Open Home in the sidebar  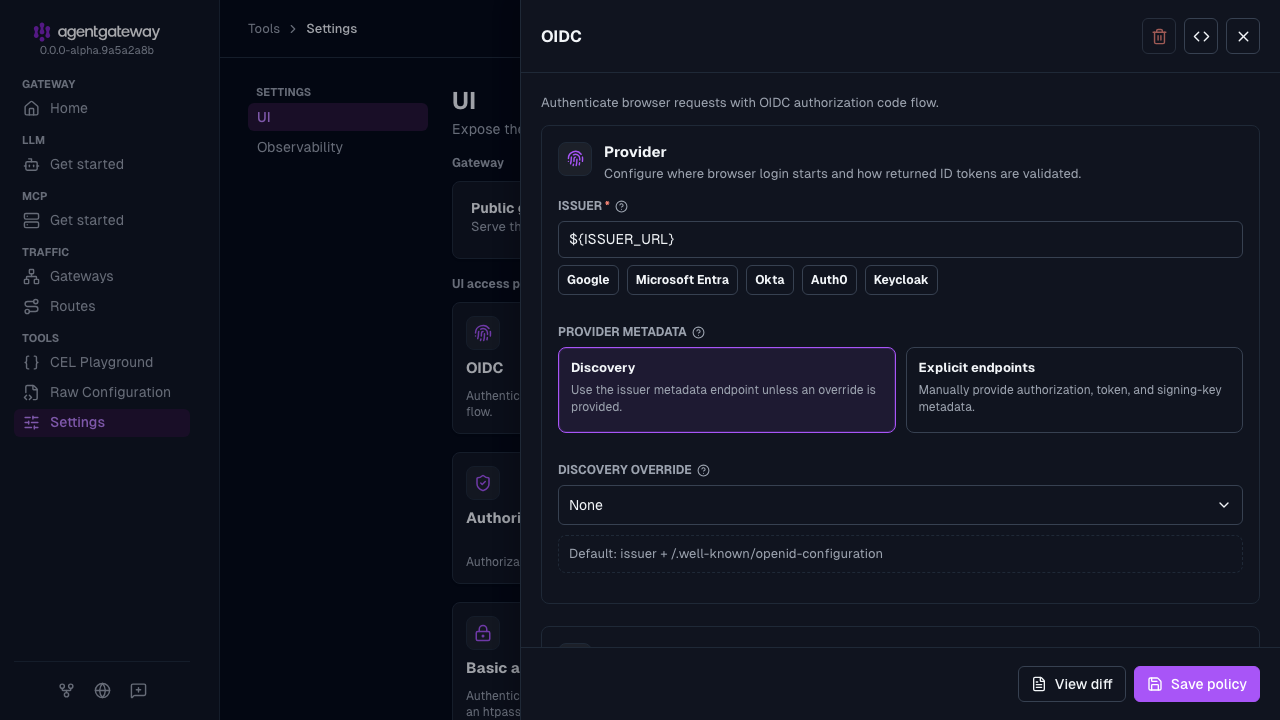point(102,108)
